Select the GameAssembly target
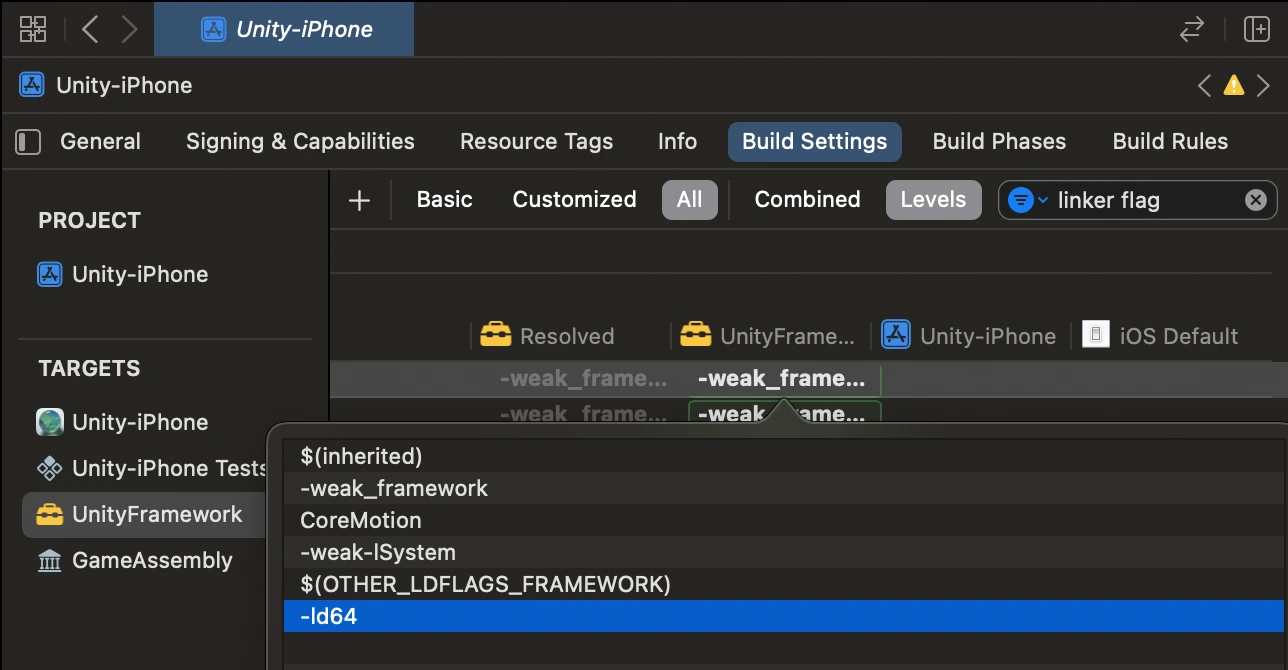Viewport: 1288px width, 670px height. coord(151,561)
